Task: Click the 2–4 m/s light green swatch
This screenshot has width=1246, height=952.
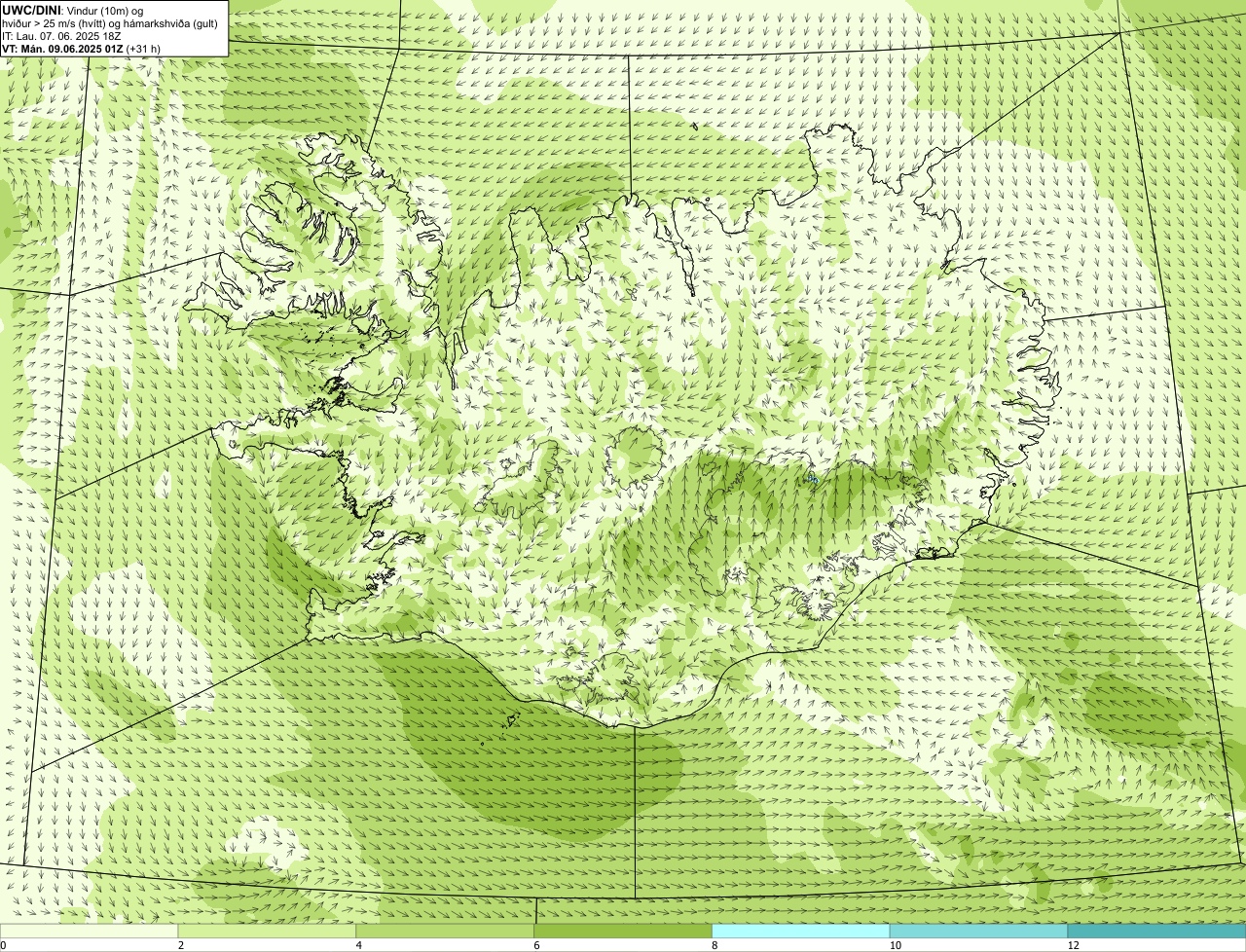Action: pyautogui.click(x=268, y=931)
